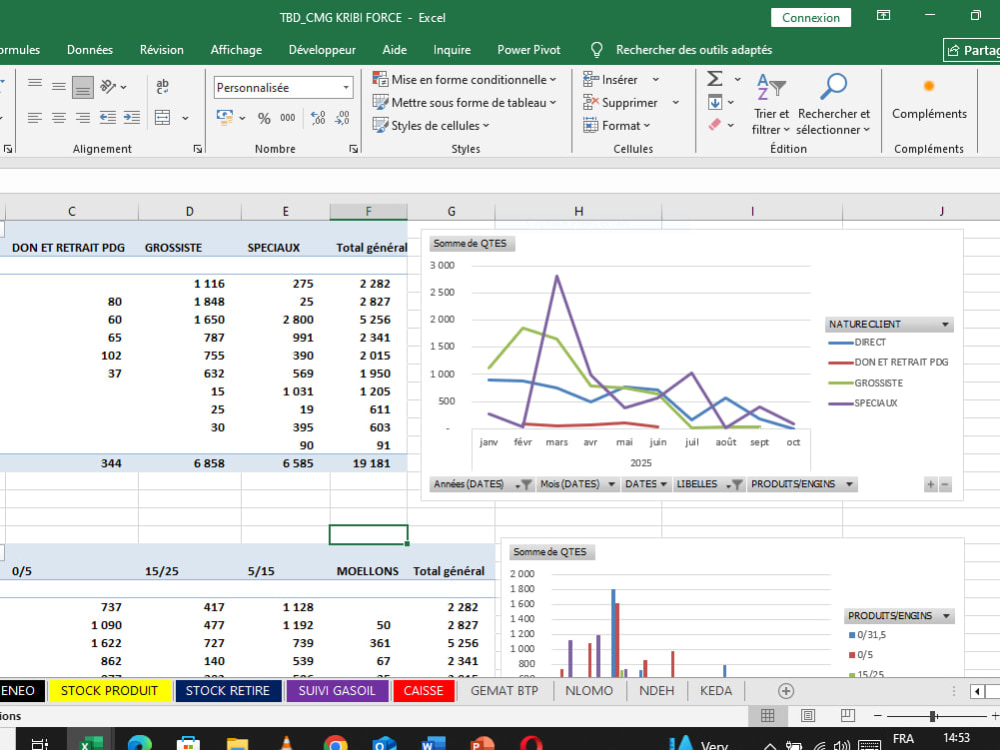
Task: Switch to Normal view in status bar
Action: pyautogui.click(x=768, y=716)
